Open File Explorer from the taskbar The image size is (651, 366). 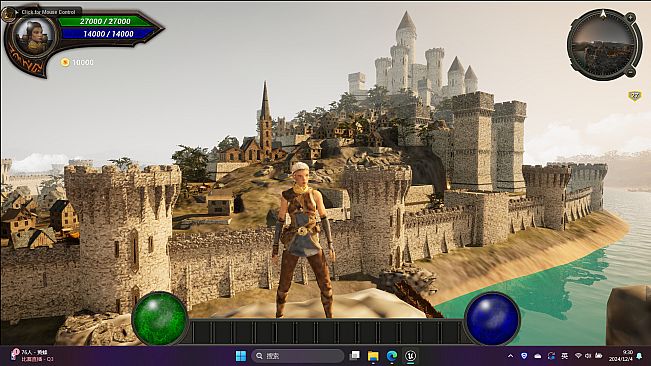click(x=373, y=356)
